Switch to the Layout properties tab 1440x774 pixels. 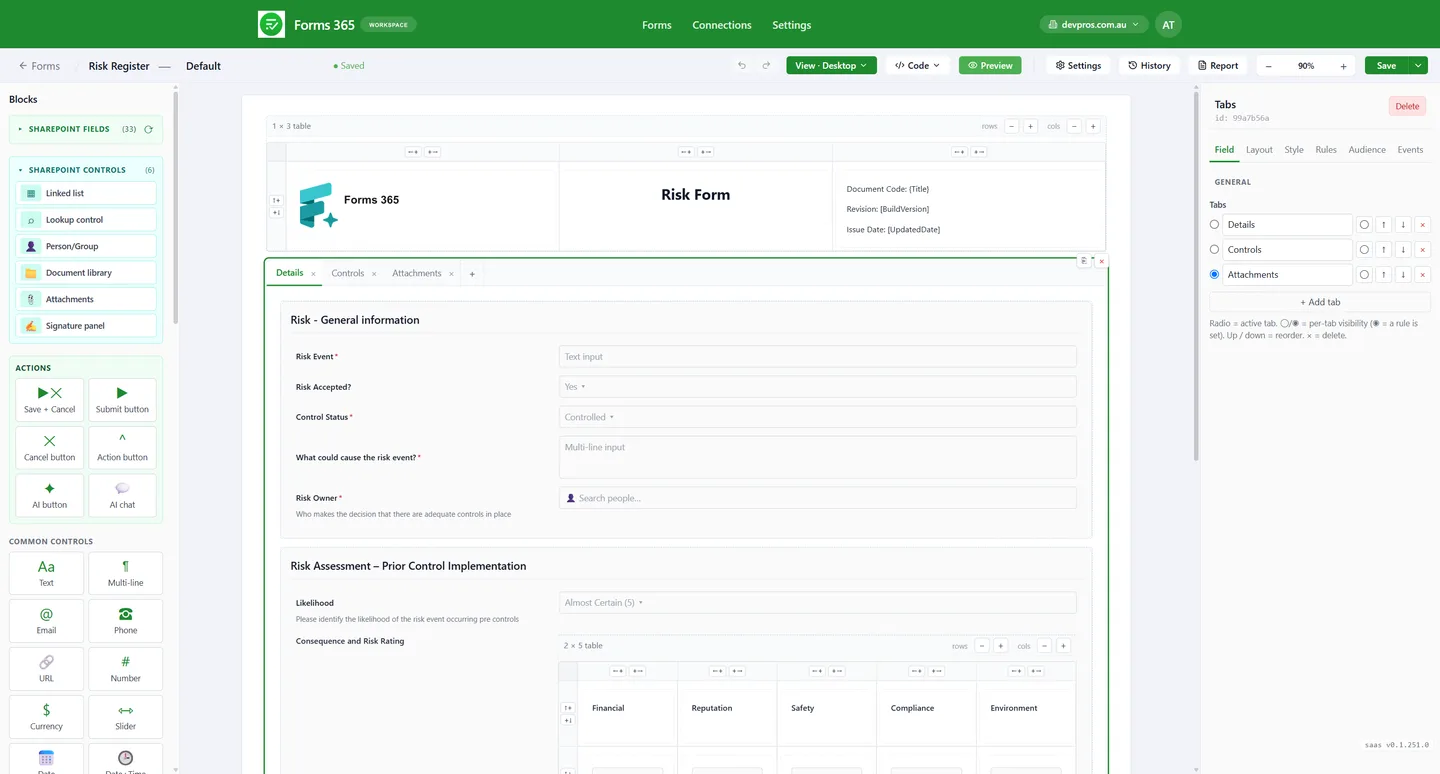[1259, 149]
